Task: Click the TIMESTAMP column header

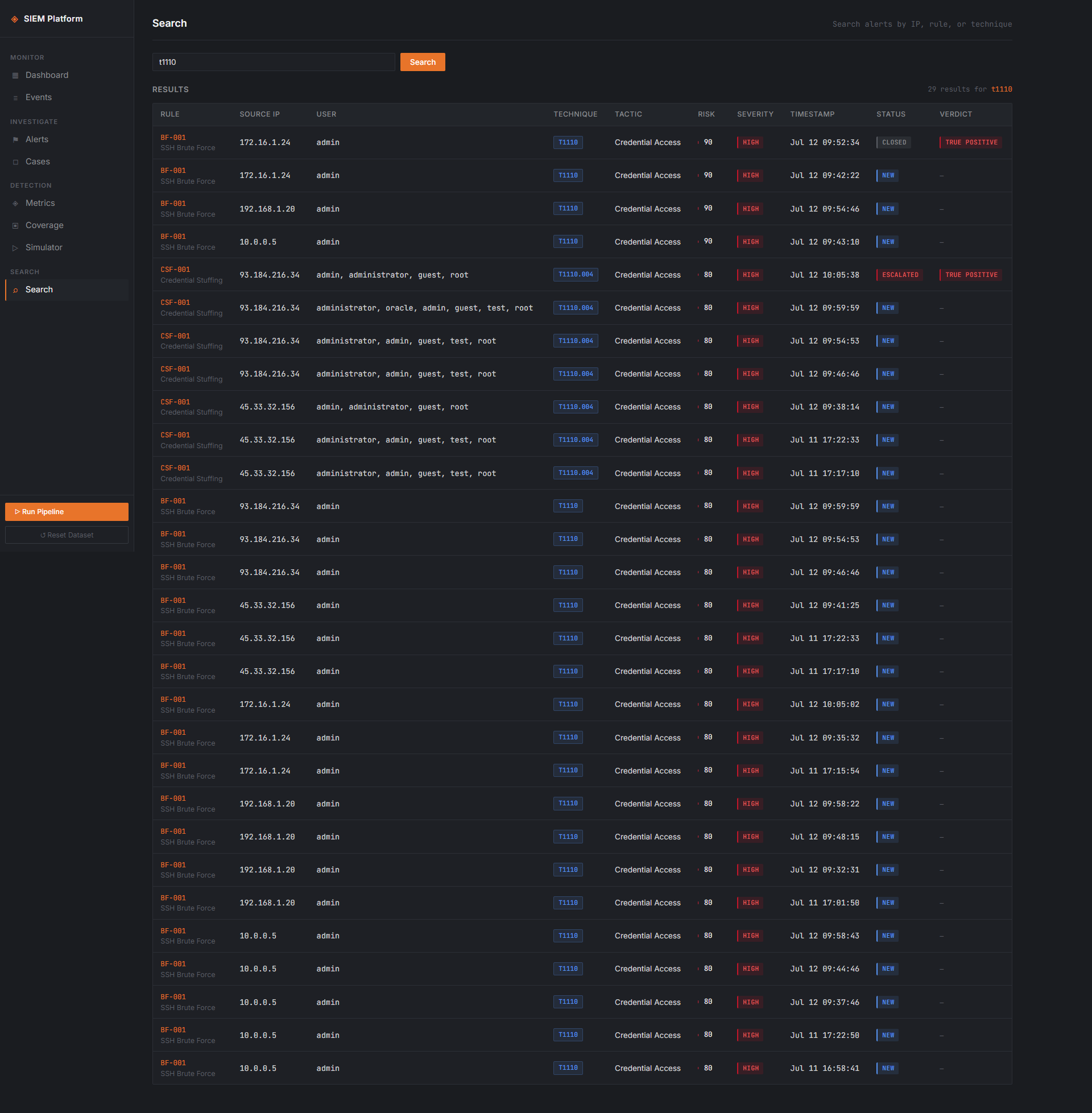Action: (812, 114)
